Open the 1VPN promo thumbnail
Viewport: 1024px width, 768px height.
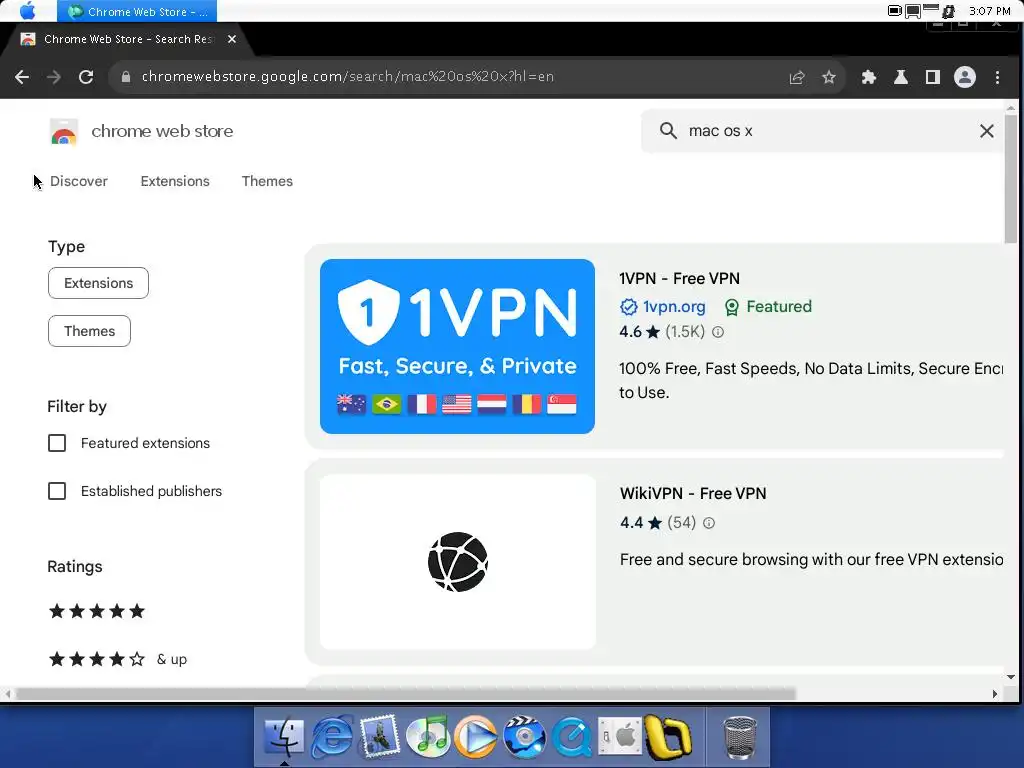(x=457, y=346)
